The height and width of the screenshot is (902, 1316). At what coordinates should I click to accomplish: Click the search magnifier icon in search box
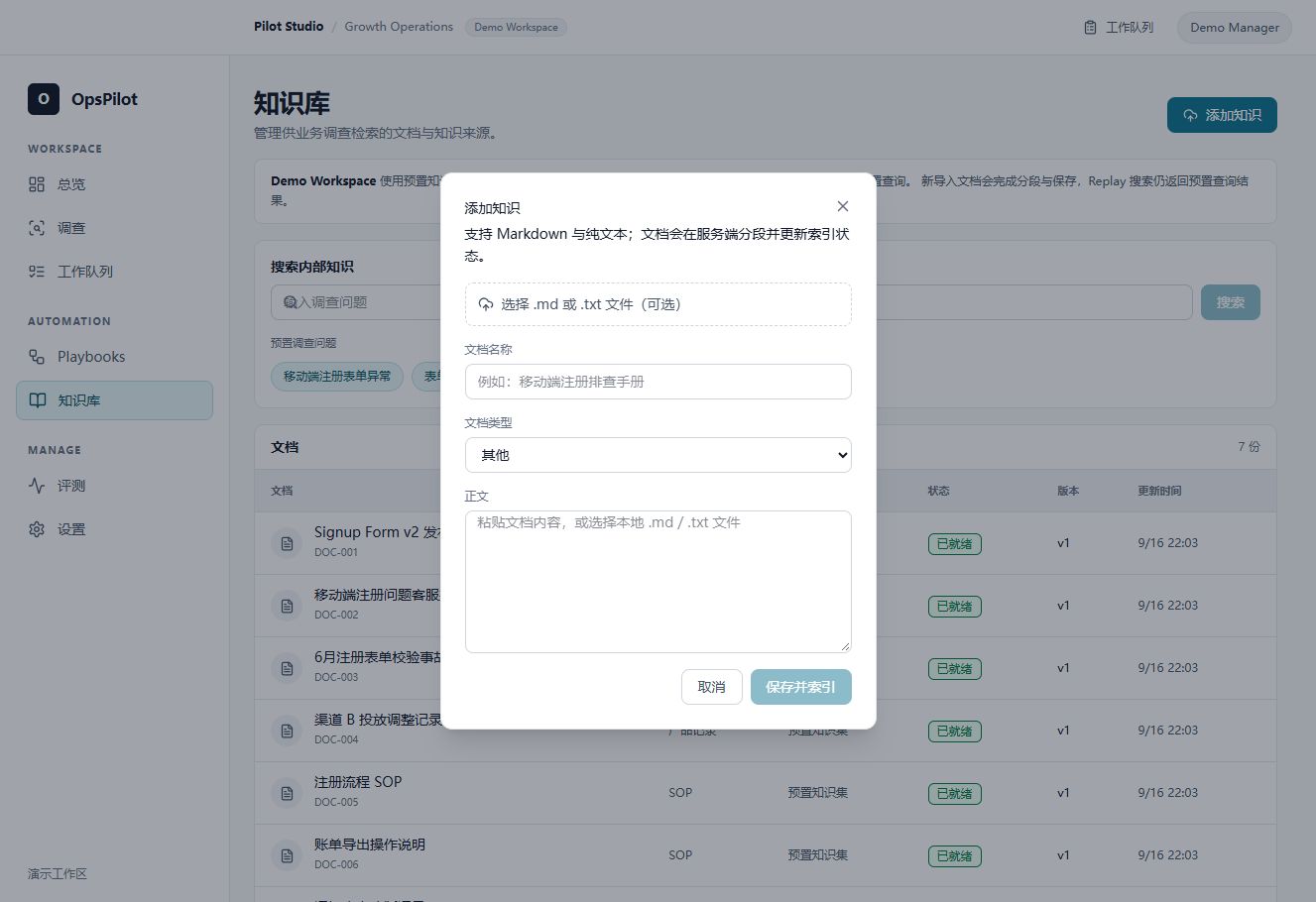pyautogui.click(x=291, y=302)
